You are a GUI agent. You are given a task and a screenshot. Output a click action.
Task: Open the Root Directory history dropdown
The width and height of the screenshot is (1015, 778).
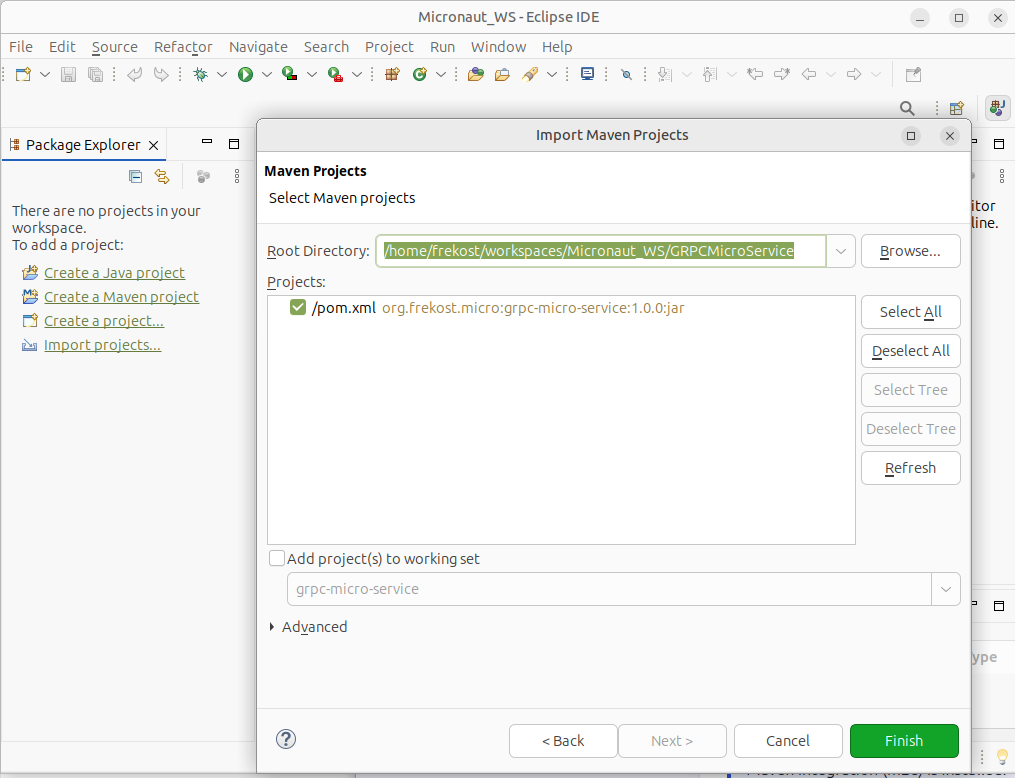click(841, 251)
